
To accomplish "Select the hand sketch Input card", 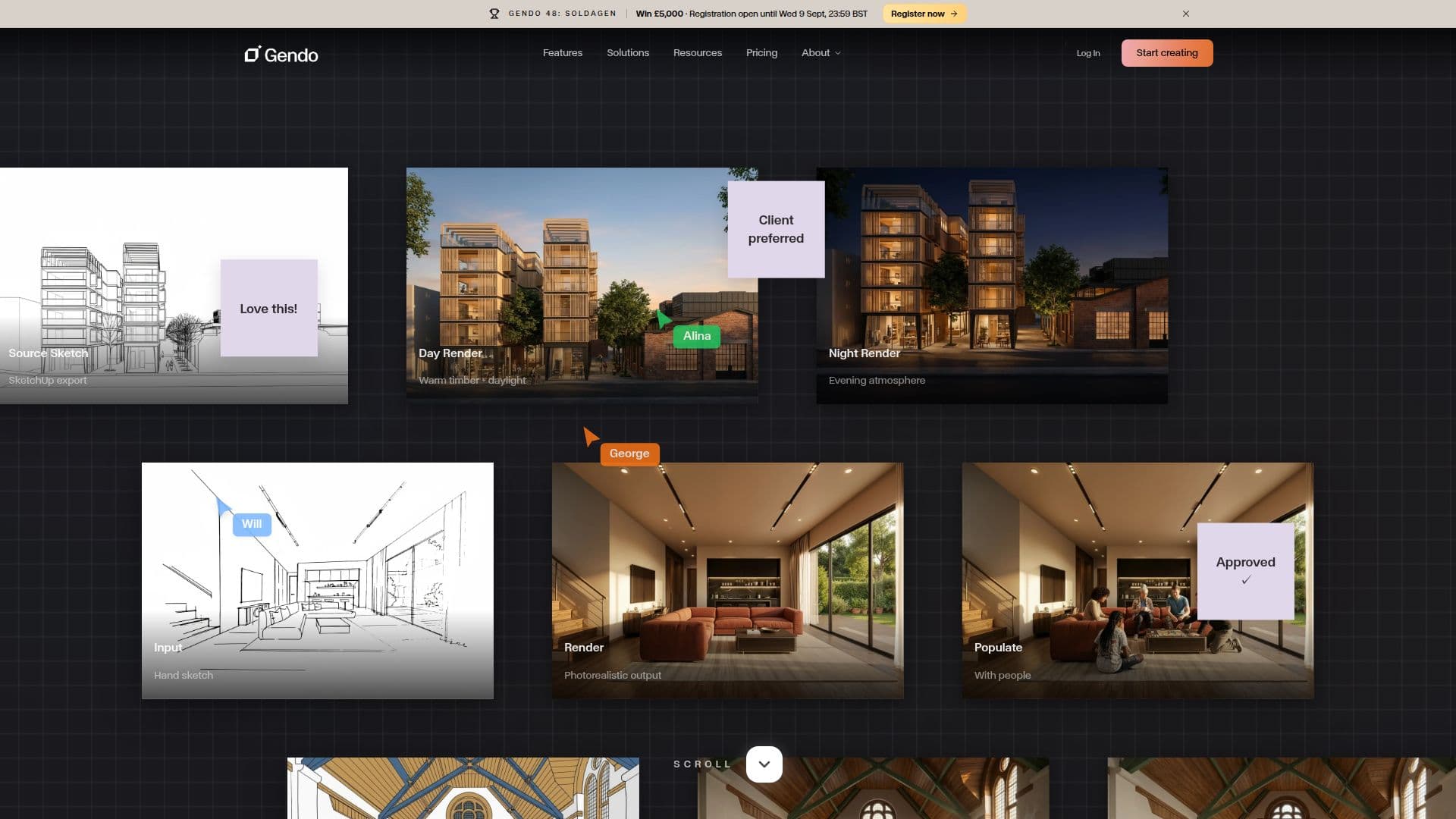I will 318,581.
